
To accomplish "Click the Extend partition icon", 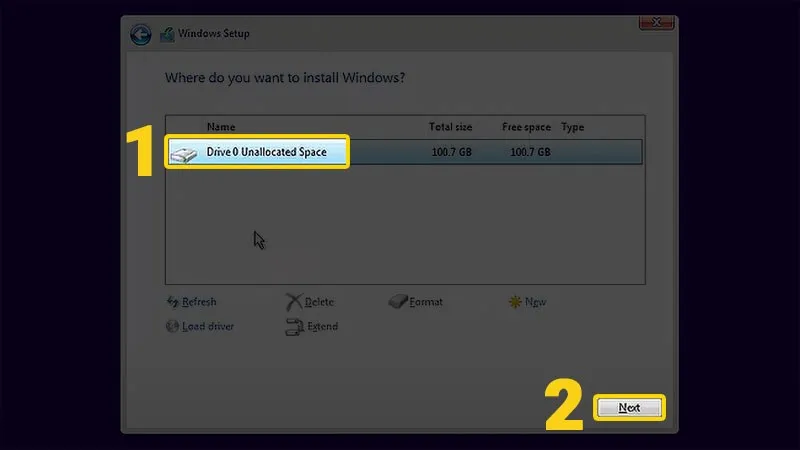I will (x=294, y=326).
